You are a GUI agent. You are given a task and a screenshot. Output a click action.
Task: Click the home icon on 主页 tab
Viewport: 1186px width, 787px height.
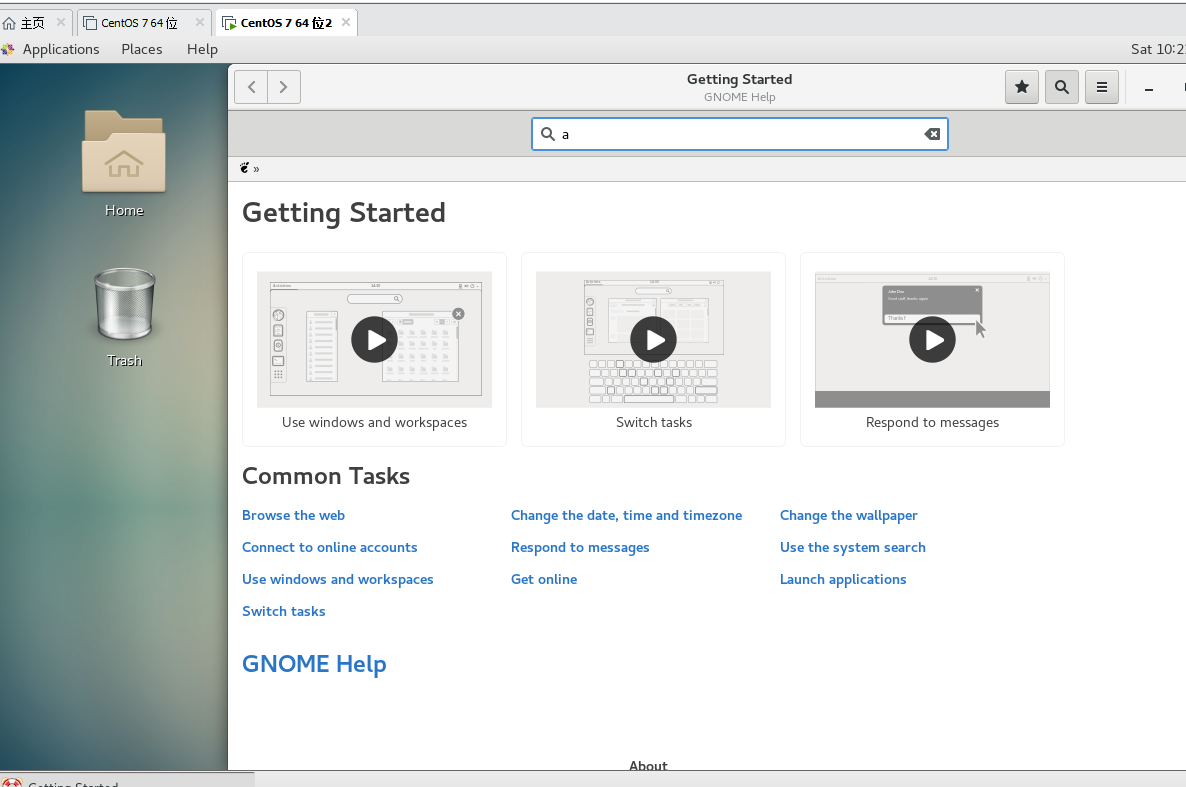coord(9,23)
